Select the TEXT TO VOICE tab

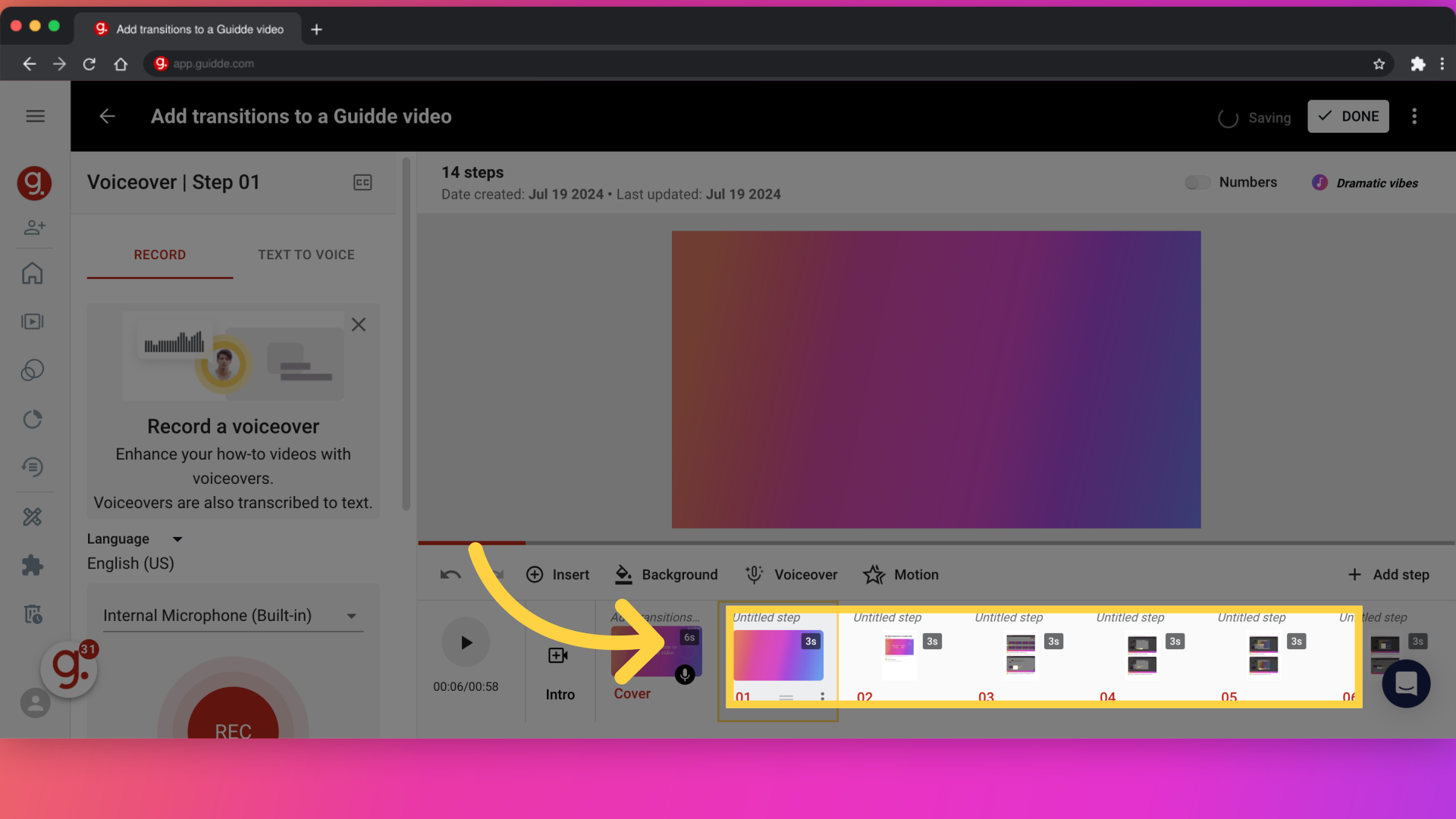(306, 254)
